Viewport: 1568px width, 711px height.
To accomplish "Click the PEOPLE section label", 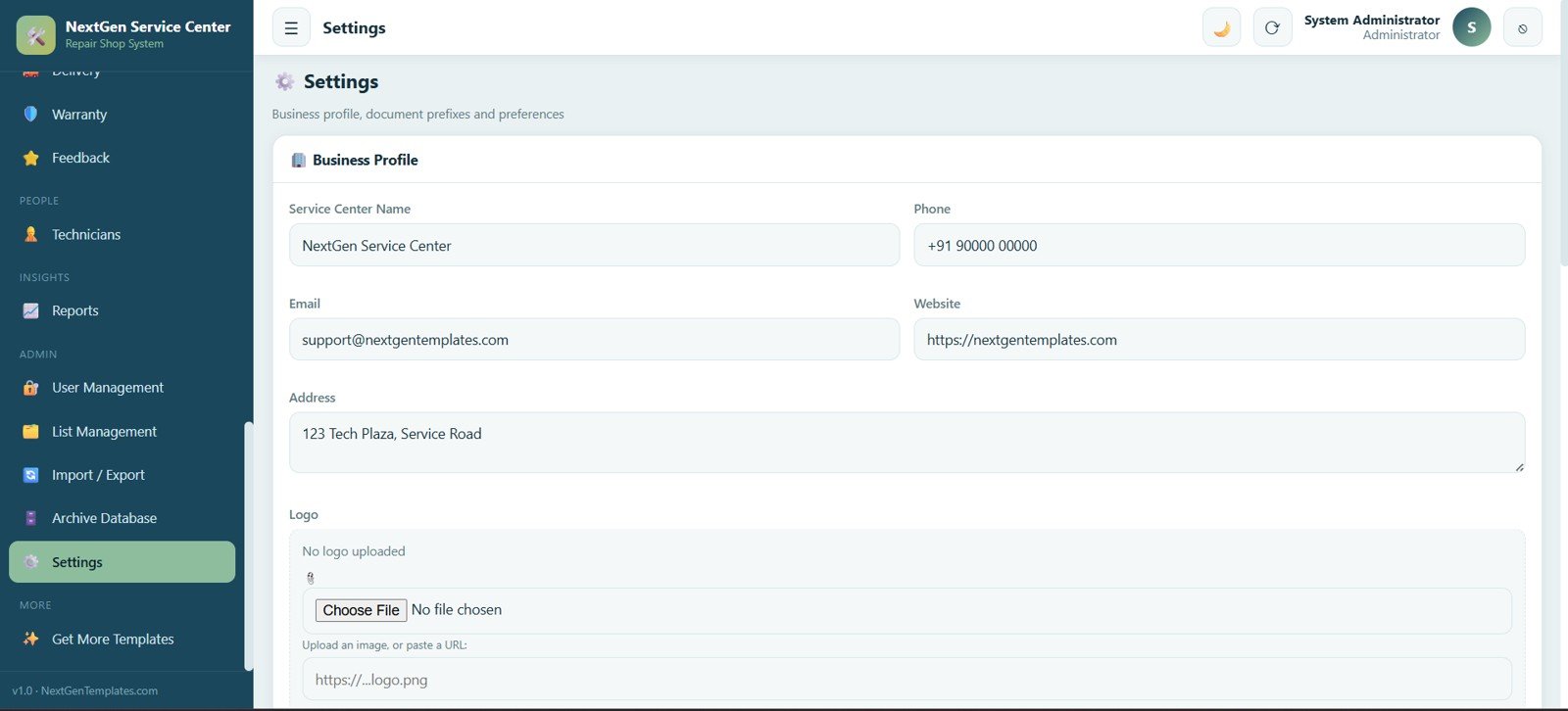I will (39, 201).
